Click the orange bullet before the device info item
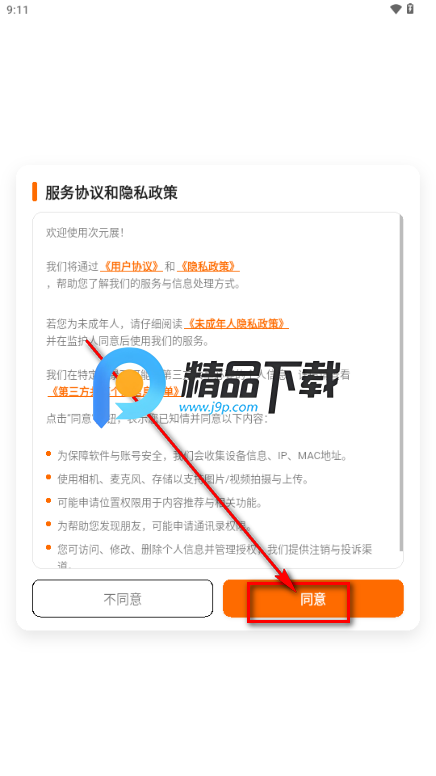Screen dimensions: 436x776 point(48,453)
